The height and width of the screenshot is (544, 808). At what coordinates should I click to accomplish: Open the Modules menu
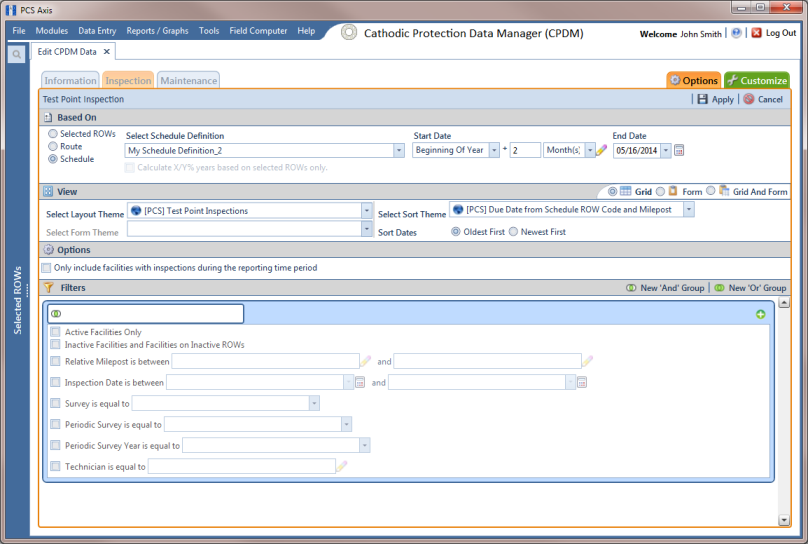point(52,31)
